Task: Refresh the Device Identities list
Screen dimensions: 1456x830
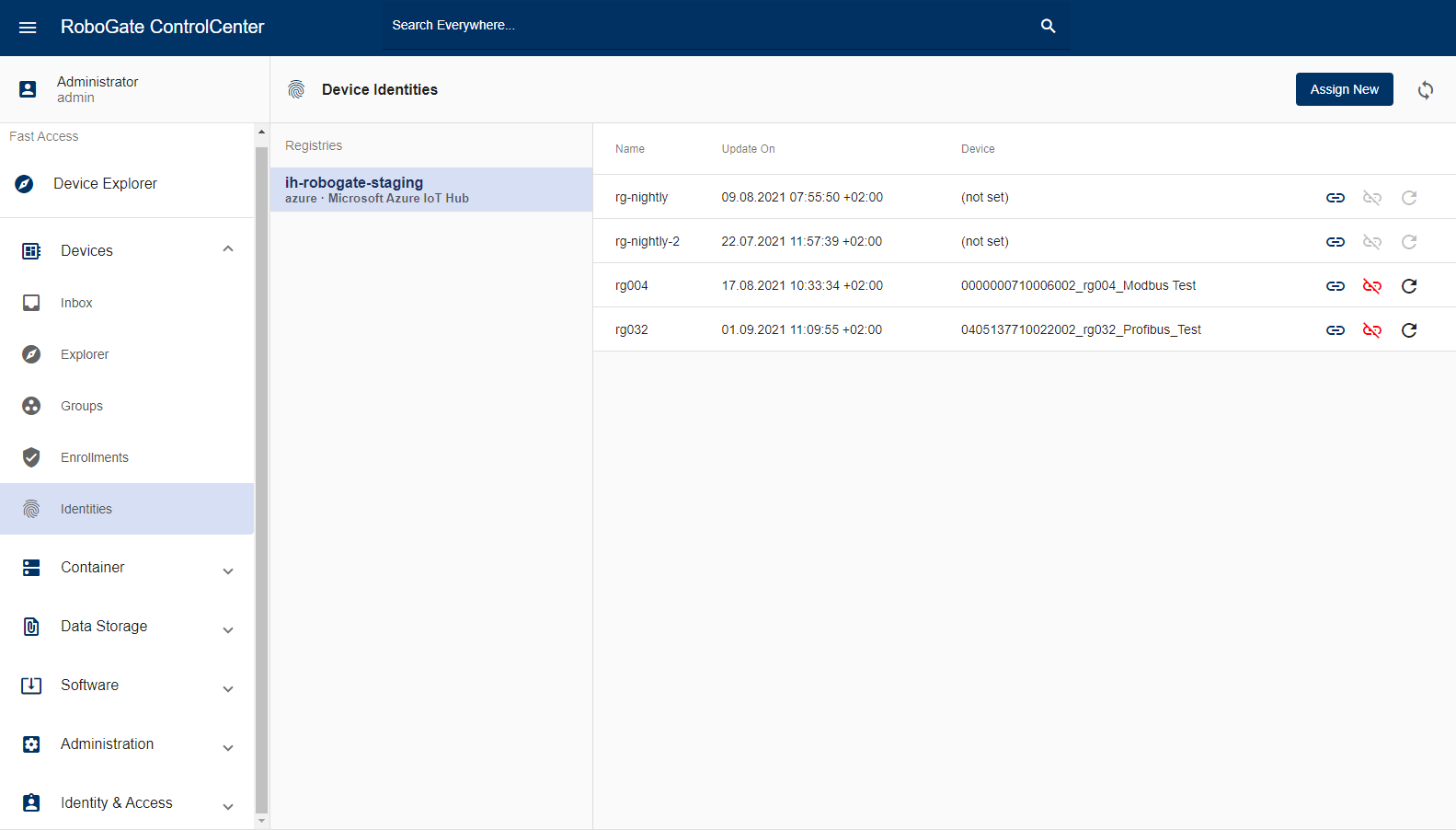Action: (x=1426, y=89)
